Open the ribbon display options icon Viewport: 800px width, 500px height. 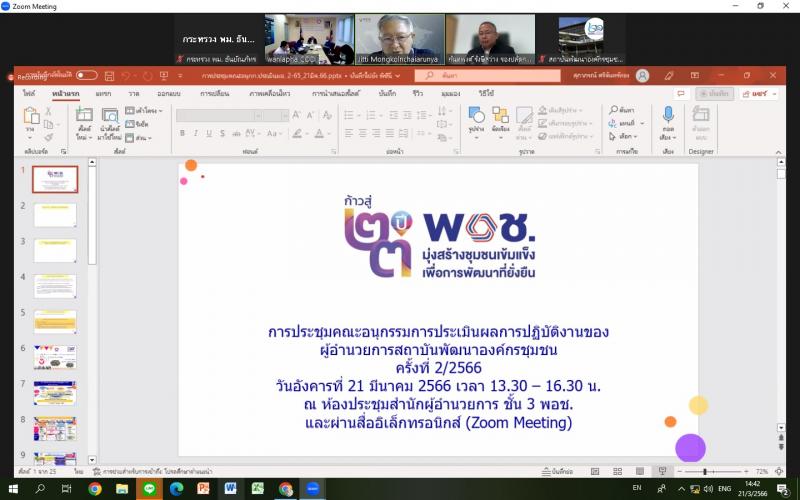pos(695,76)
